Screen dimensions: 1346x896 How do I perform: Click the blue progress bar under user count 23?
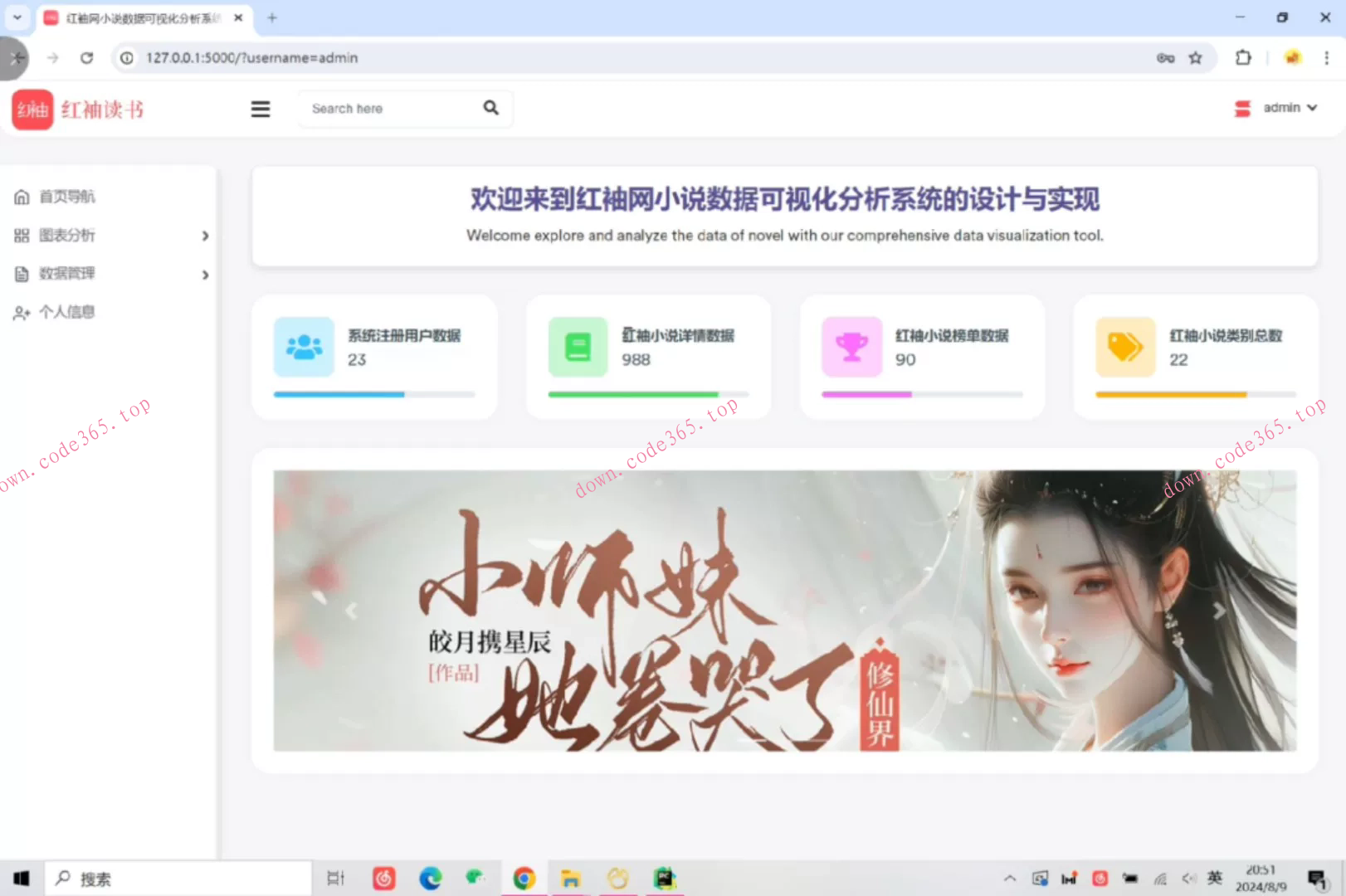(338, 394)
